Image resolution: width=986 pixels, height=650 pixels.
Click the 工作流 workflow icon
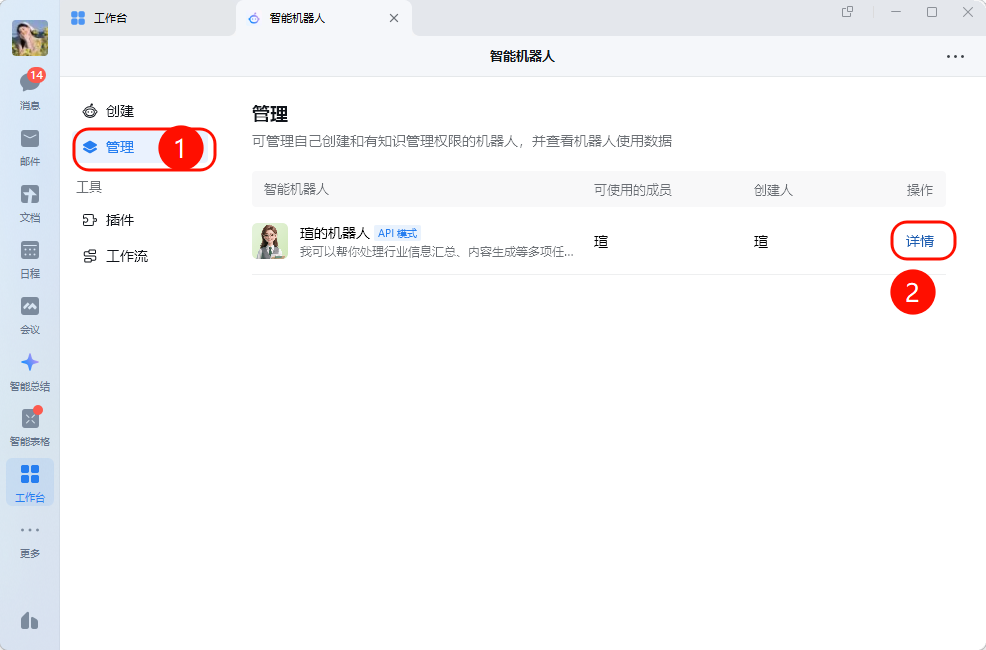[x=90, y=256]
